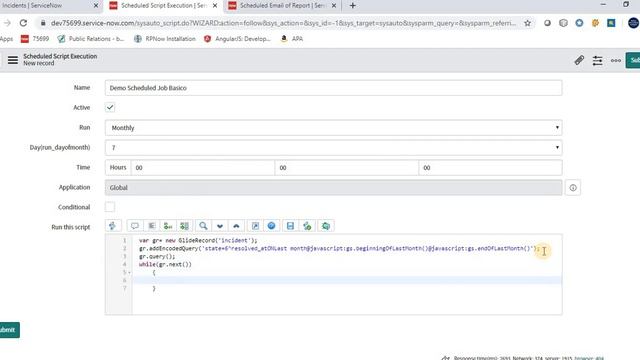Screen dimensions: 640x360
Task: Click the find next down arrow icon
Action: coord(220,226)
